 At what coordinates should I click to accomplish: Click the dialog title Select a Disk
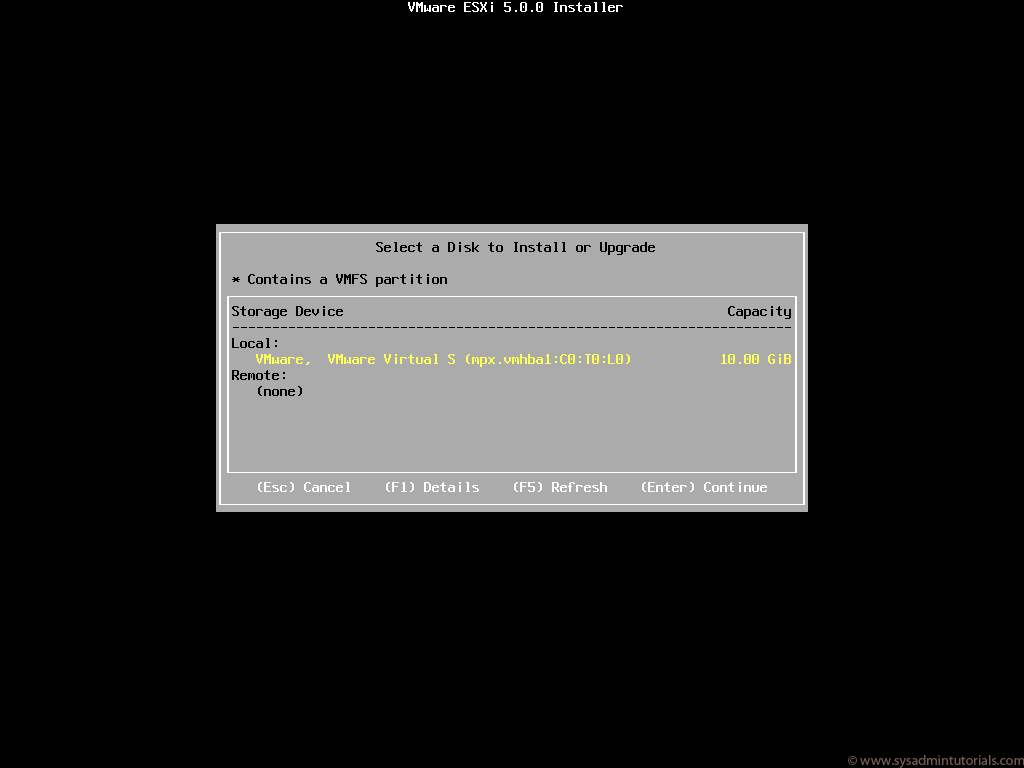pyautogui.click(x=515, y=247)
